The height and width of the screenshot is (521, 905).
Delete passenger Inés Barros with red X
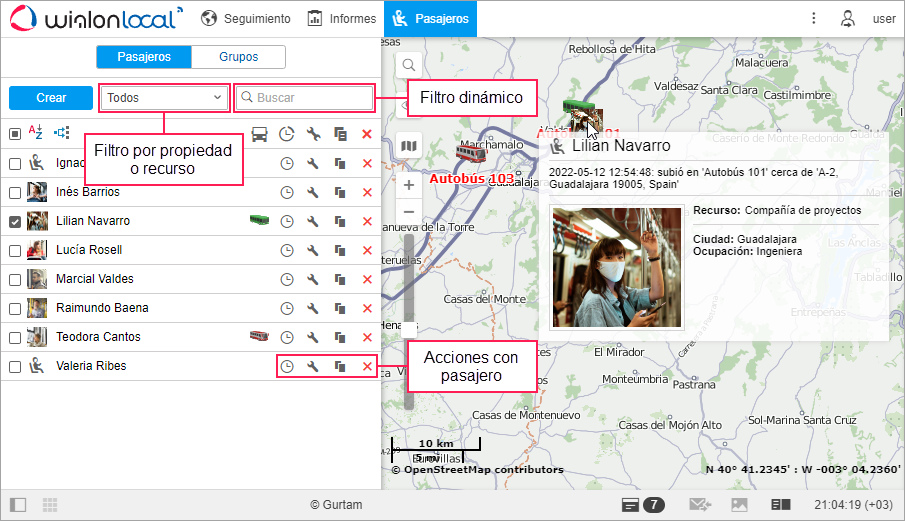[367, 192]
